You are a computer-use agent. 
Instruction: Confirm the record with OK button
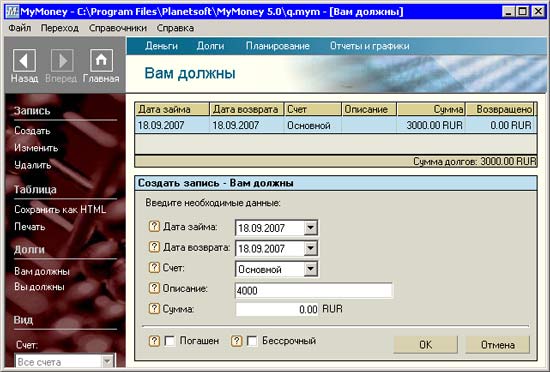tap(425, 345)
